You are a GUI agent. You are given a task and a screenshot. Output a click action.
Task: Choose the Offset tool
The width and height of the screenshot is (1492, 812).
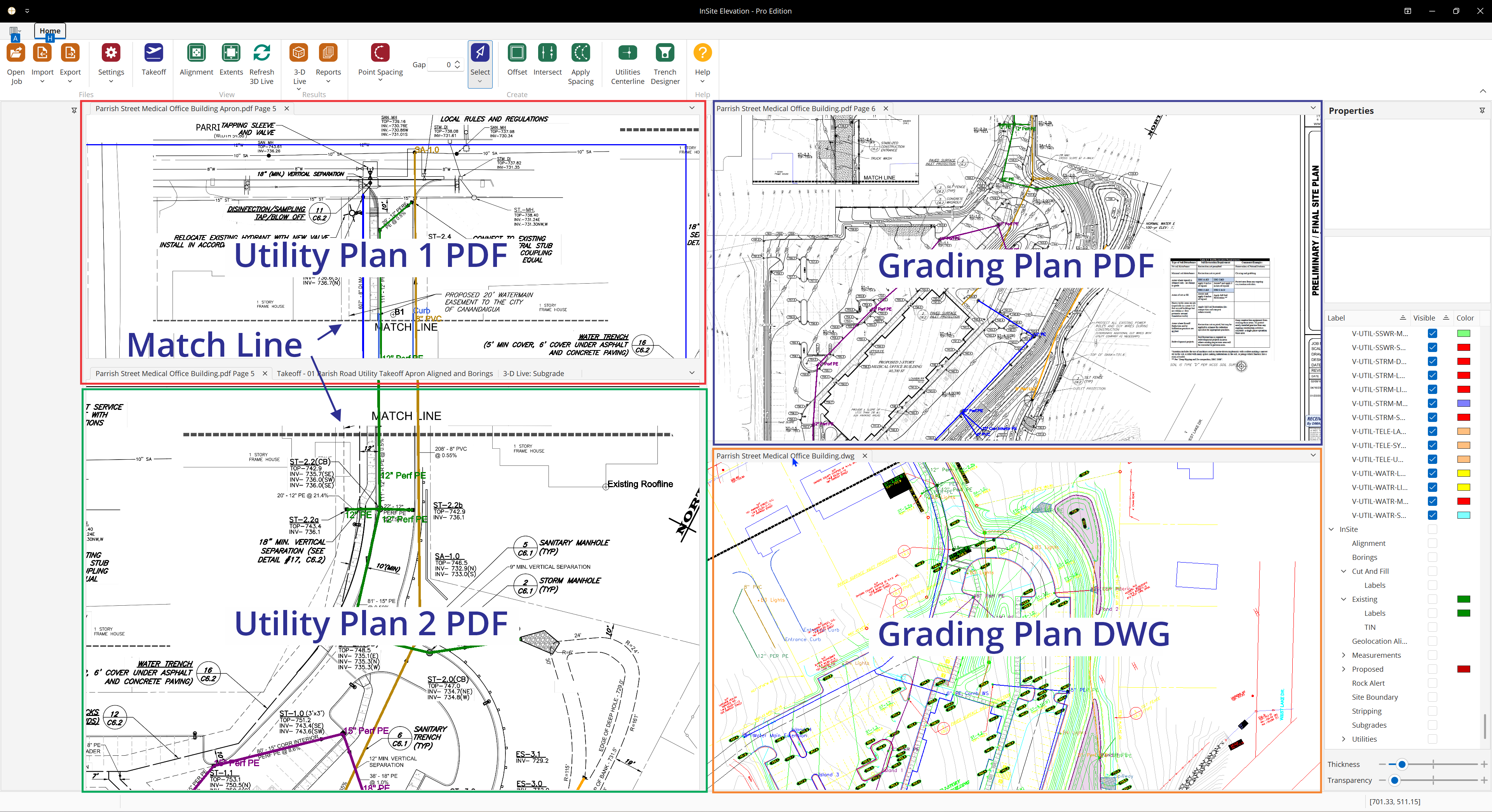[x=517, y=53]
